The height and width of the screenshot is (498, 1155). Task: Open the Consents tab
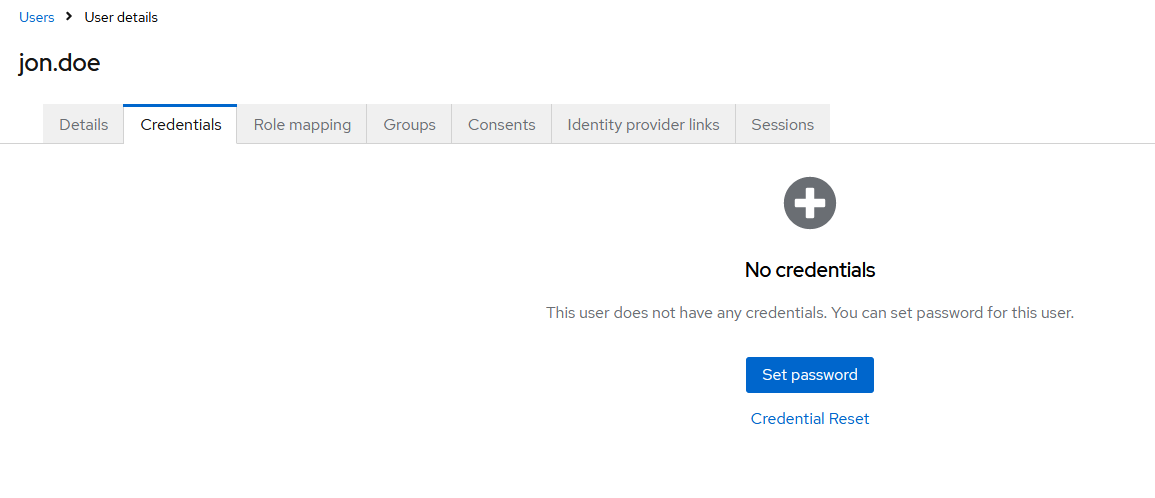pyautogui.click(x=501, y=125)
